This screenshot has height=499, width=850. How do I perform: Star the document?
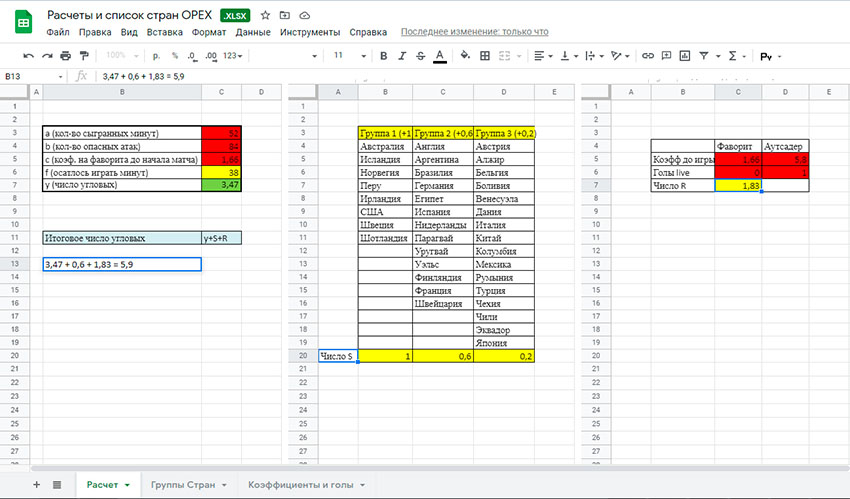pyautogui.click(x=265, y=15)
